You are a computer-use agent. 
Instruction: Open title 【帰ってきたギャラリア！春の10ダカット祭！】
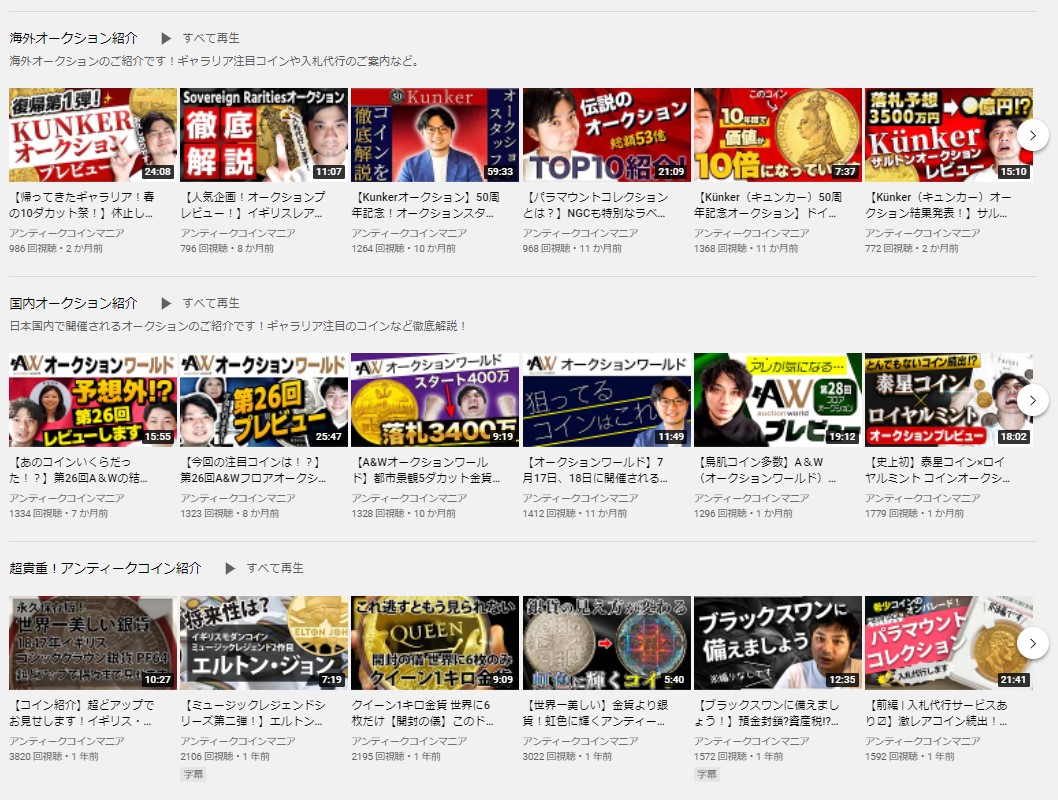(82, 205)
